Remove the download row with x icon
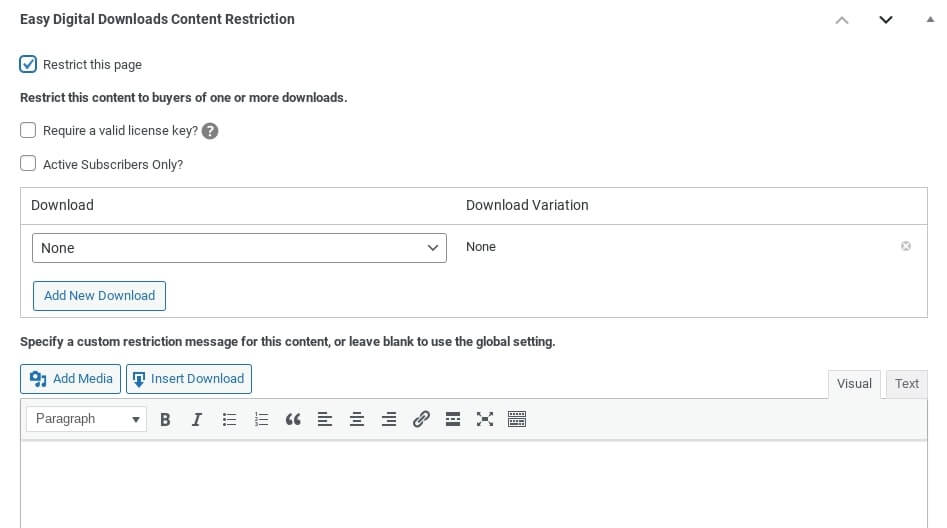947x528 pixels. [x=905, y=246]
